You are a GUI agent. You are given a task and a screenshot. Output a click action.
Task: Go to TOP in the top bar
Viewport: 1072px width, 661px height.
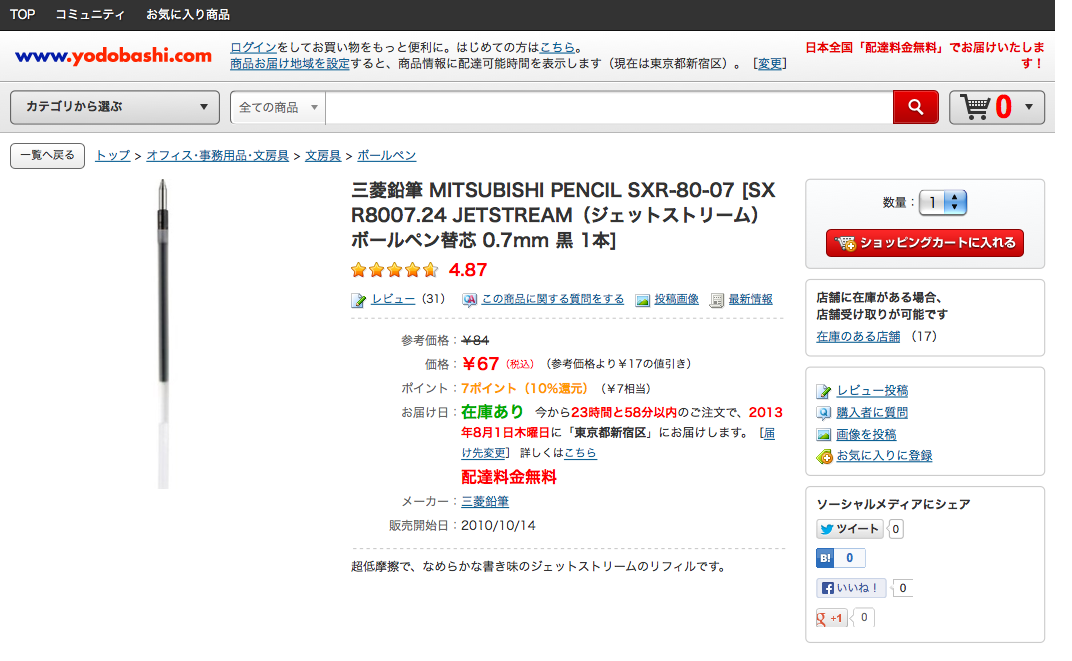click(x=23, y=14)
